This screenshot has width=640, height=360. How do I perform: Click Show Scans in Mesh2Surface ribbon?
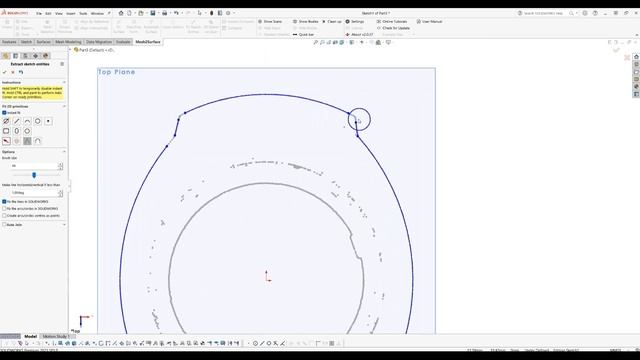tap(270, 22)
